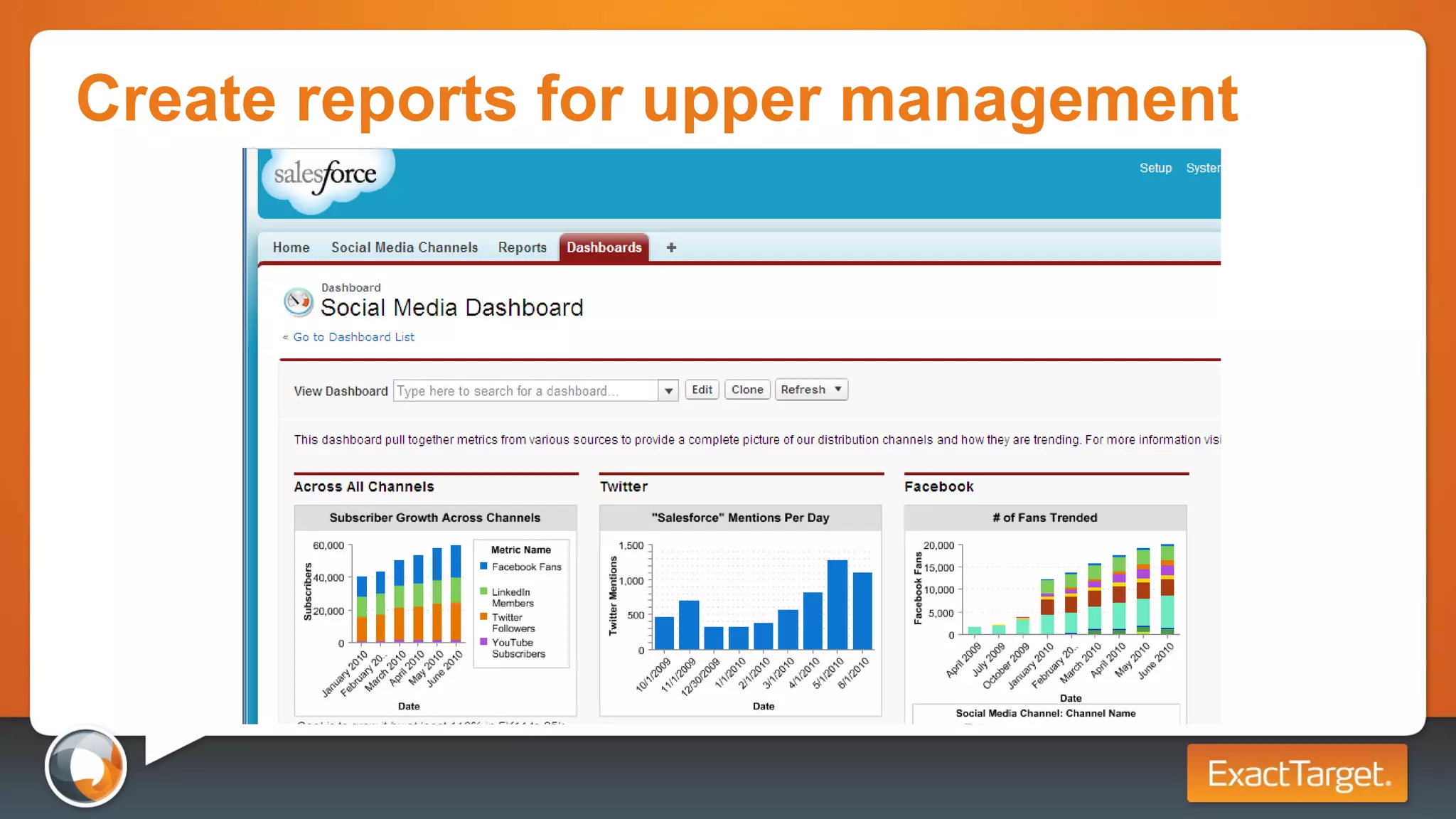1456x819 pixels.
Task: Click the Edit dashboard button
Action: 702,390
